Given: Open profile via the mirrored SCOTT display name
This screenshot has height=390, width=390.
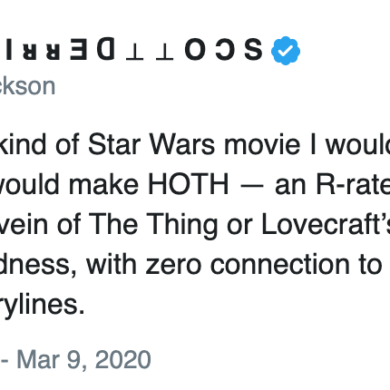Looking at the screenshot, I should (132, 50).
